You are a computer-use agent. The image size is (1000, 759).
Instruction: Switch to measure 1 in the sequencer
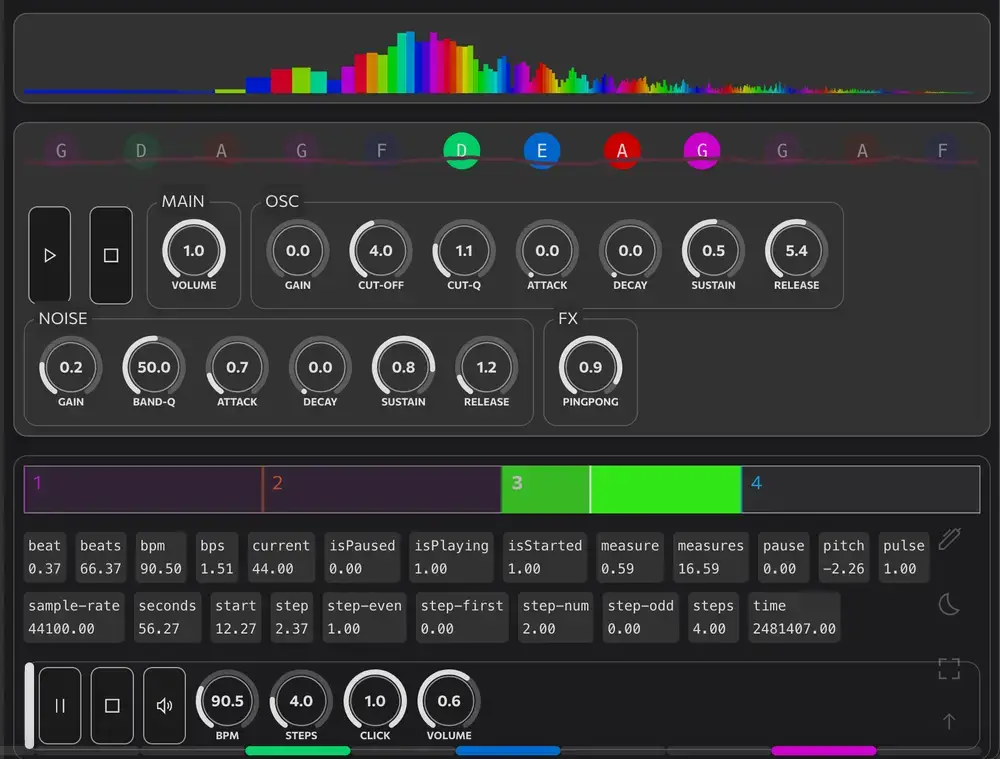[140, 489]
